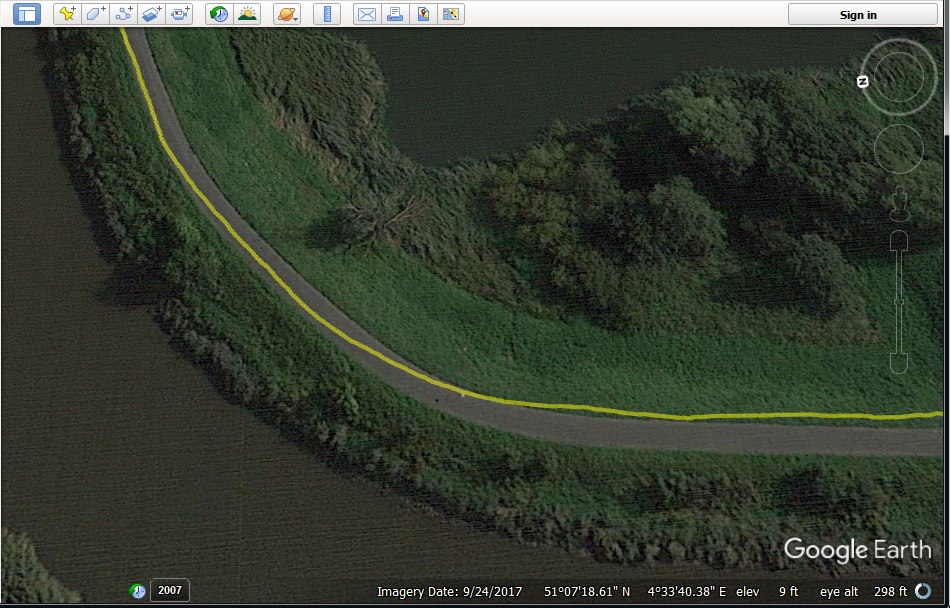Add a path tool icon
The height and width of the screenshot is (608, 950).
click(124, 14)
